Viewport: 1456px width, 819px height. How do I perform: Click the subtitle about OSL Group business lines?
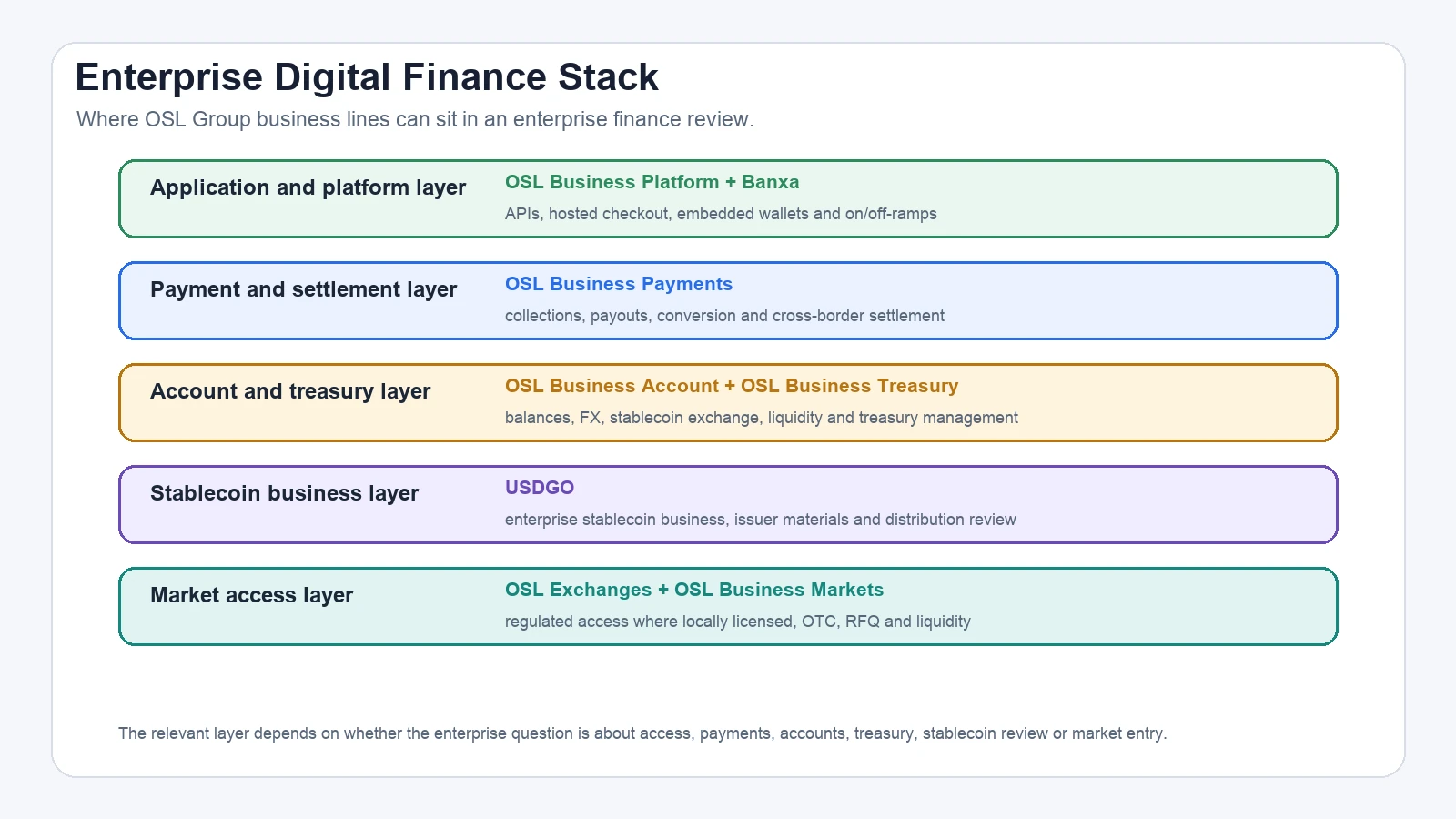click(415, 119)
